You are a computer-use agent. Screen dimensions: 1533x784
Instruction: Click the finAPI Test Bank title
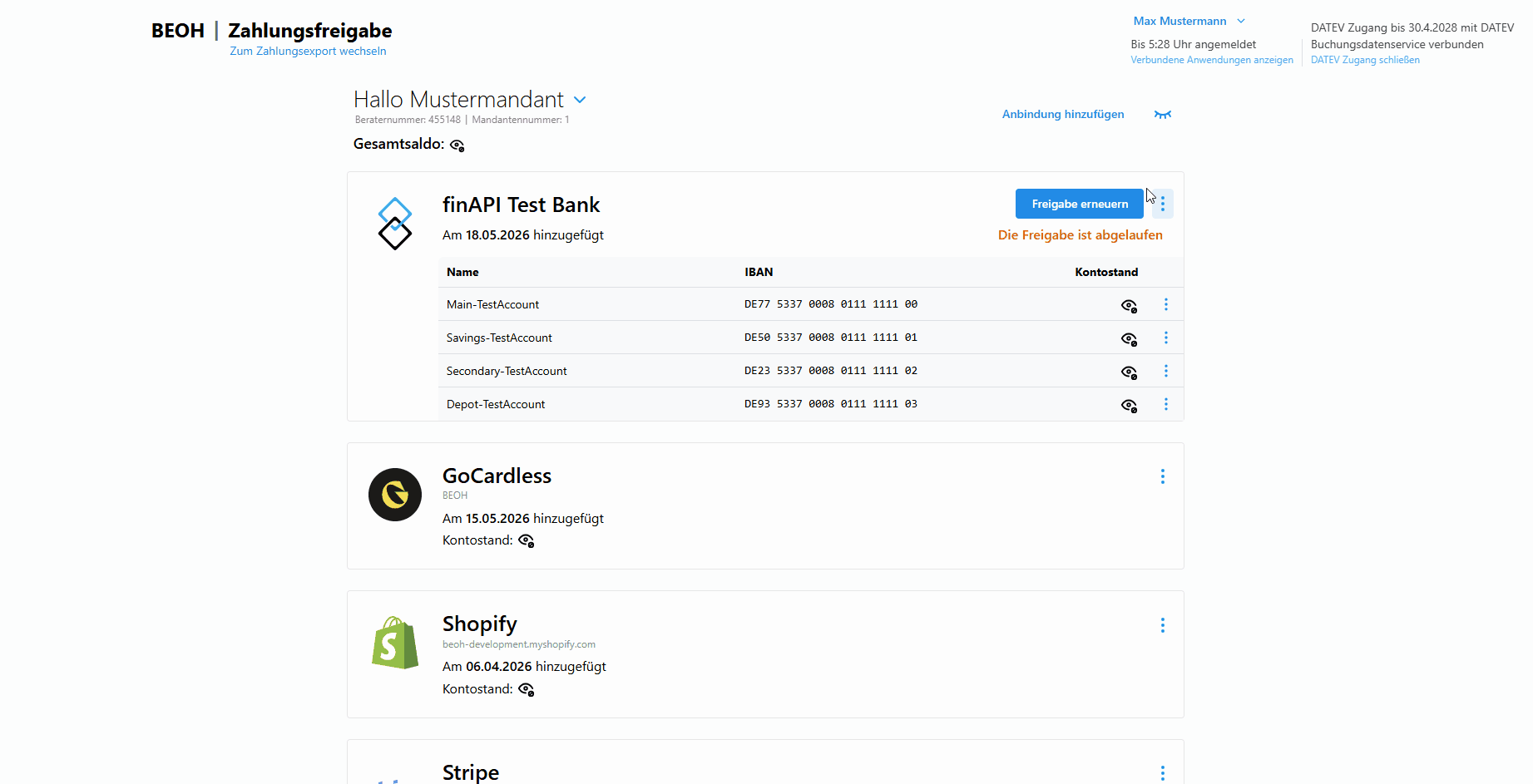click(x=522, y=205)
